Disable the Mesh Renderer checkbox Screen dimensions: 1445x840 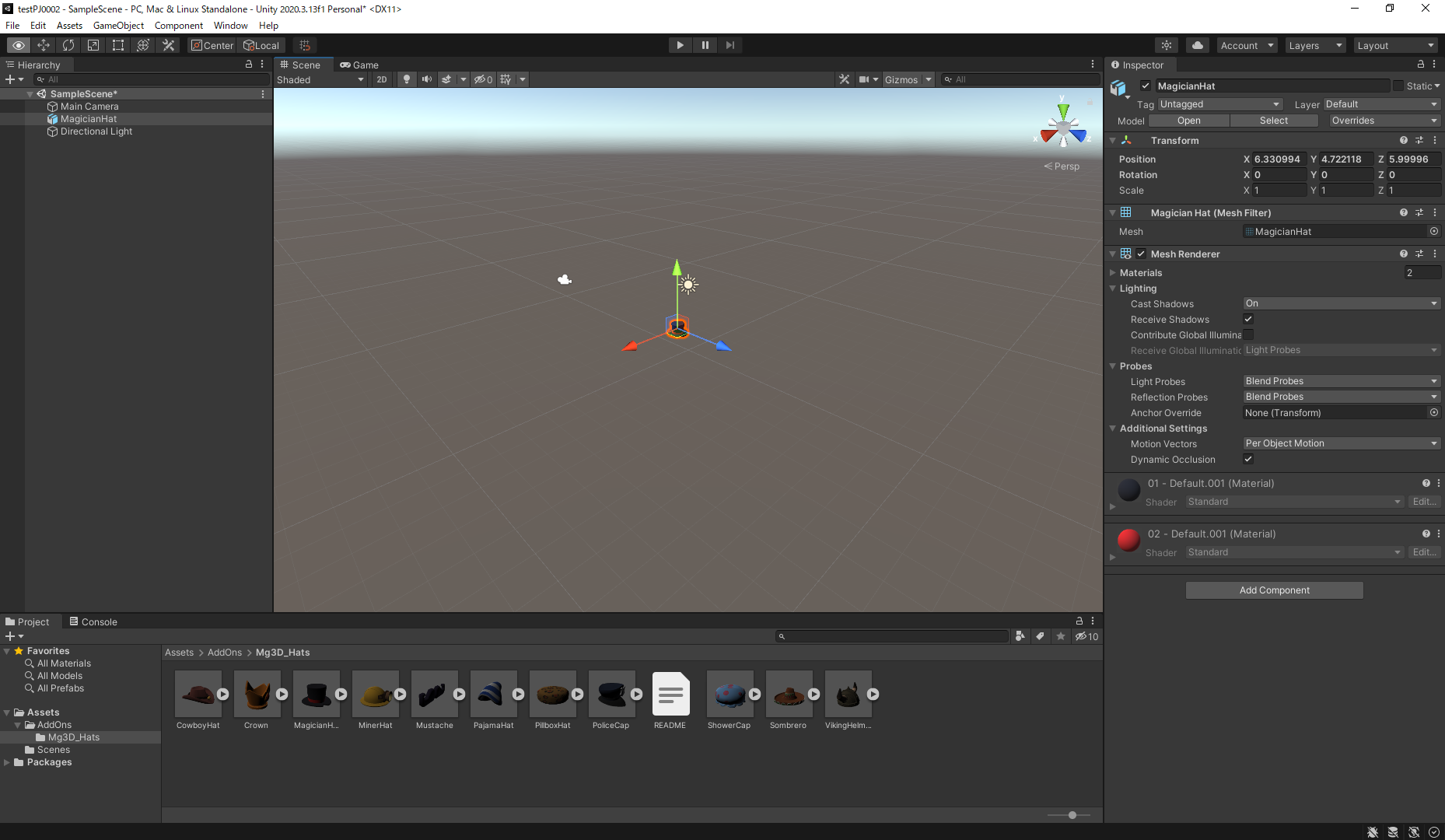[x=1141, y=254]
